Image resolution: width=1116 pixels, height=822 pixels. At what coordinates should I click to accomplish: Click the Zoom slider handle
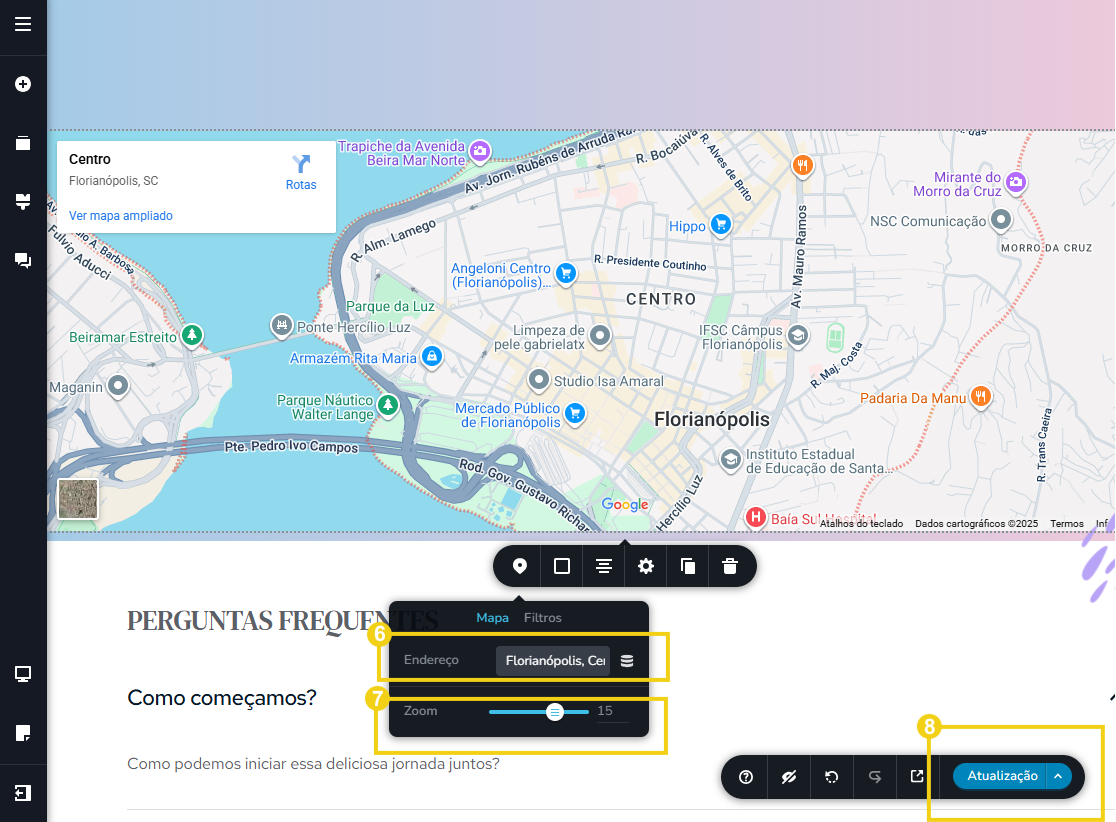554,712
